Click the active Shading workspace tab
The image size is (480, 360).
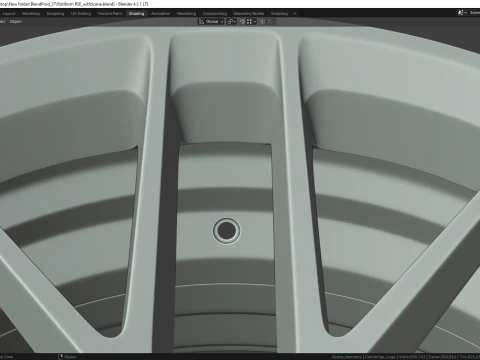tap(136, 14)
